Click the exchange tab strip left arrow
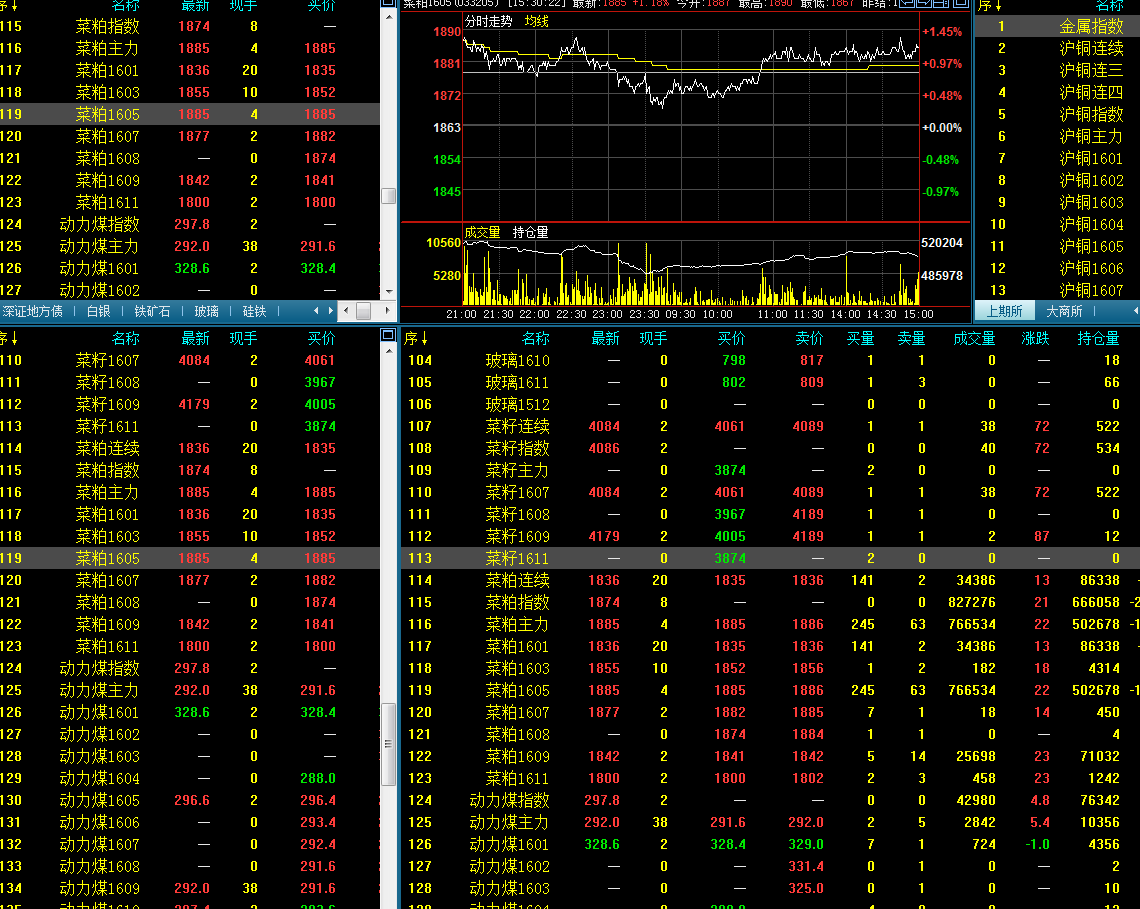Image resolution: width=1140 pixels, height=909 pixels. (x=1136, y=311)
